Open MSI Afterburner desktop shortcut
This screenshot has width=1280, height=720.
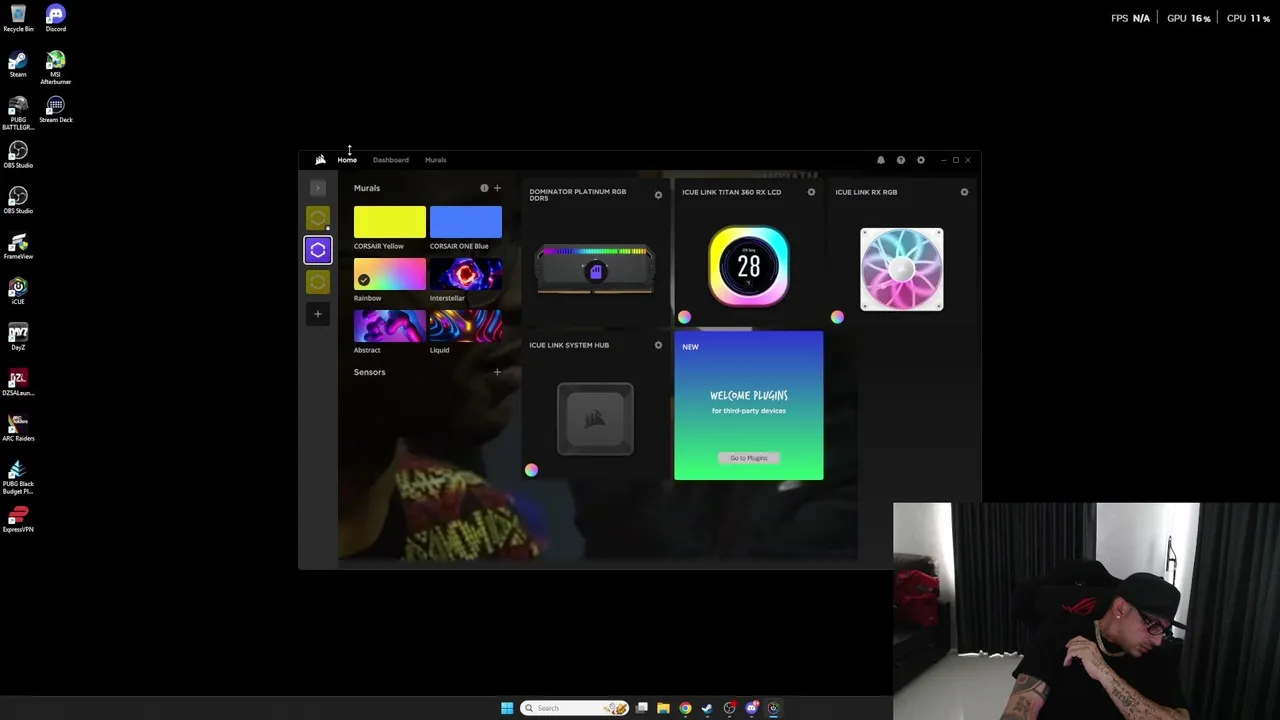coord(56,66)
